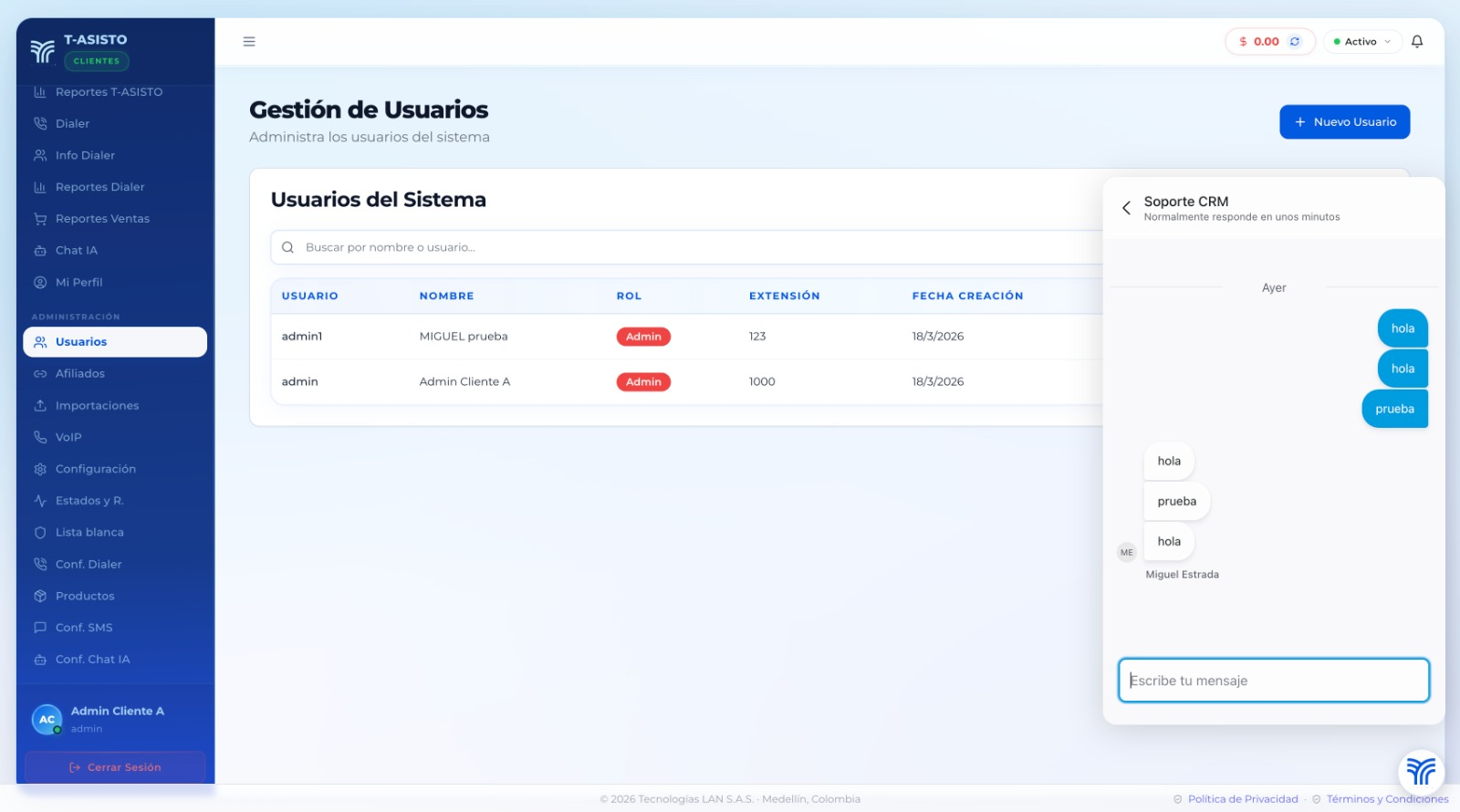Refresh the balance with the sync icon
The height and width of the screenshot is (812, 1460).
1294,42
